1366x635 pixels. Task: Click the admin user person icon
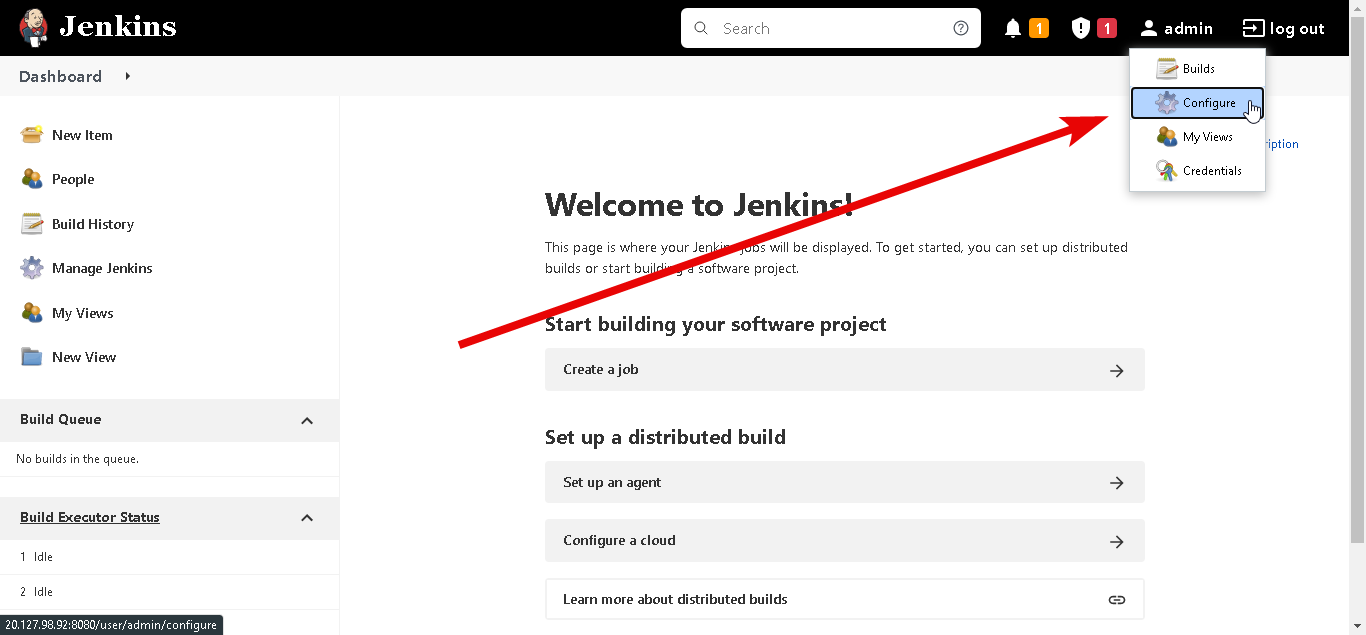pyautogui.click(x=1149, y=28)
